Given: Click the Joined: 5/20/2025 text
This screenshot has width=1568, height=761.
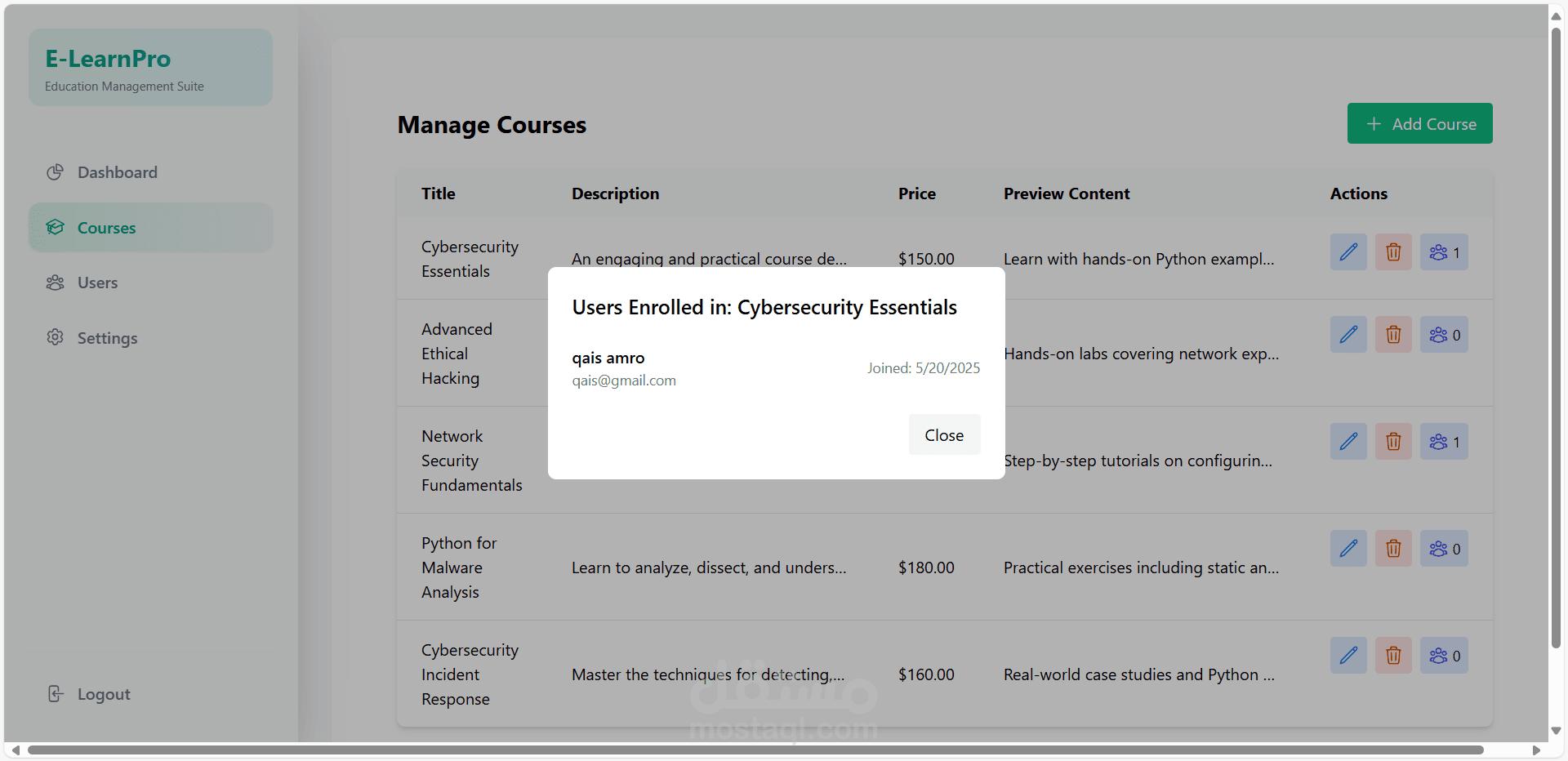Looking at the screenshot, I should (x=924, y=368).
